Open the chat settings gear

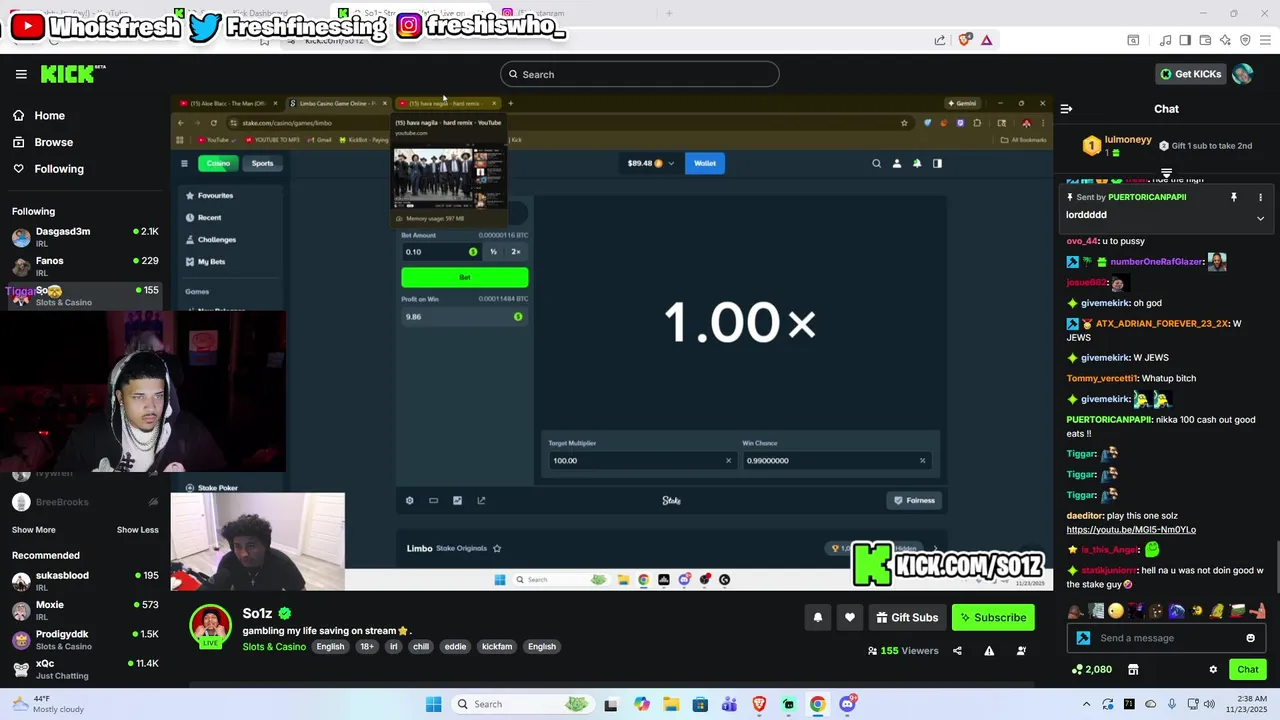tap(1213, 669)
